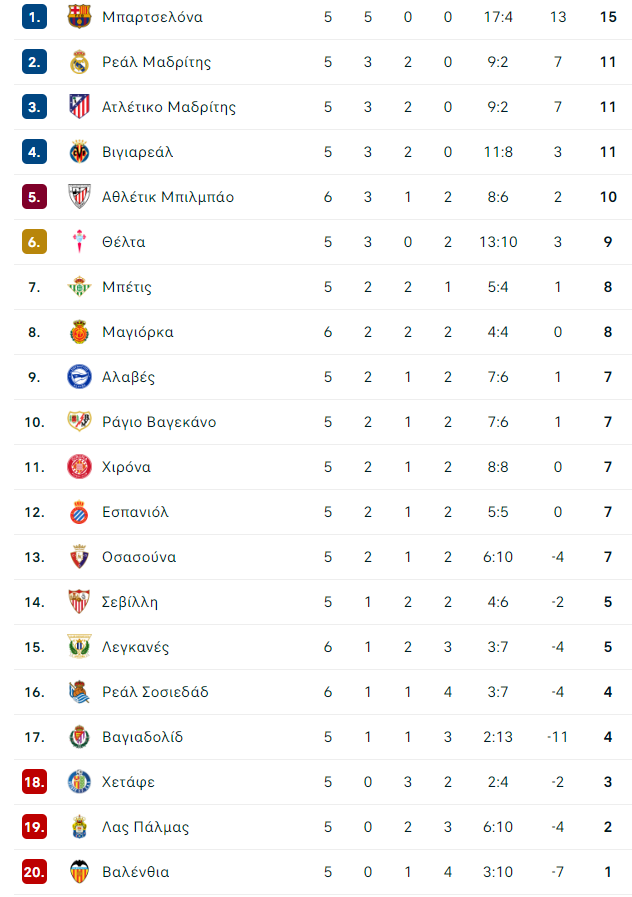Click the Real Madrid crest icon
Screen dimensions: 632x897
[79, 62]
